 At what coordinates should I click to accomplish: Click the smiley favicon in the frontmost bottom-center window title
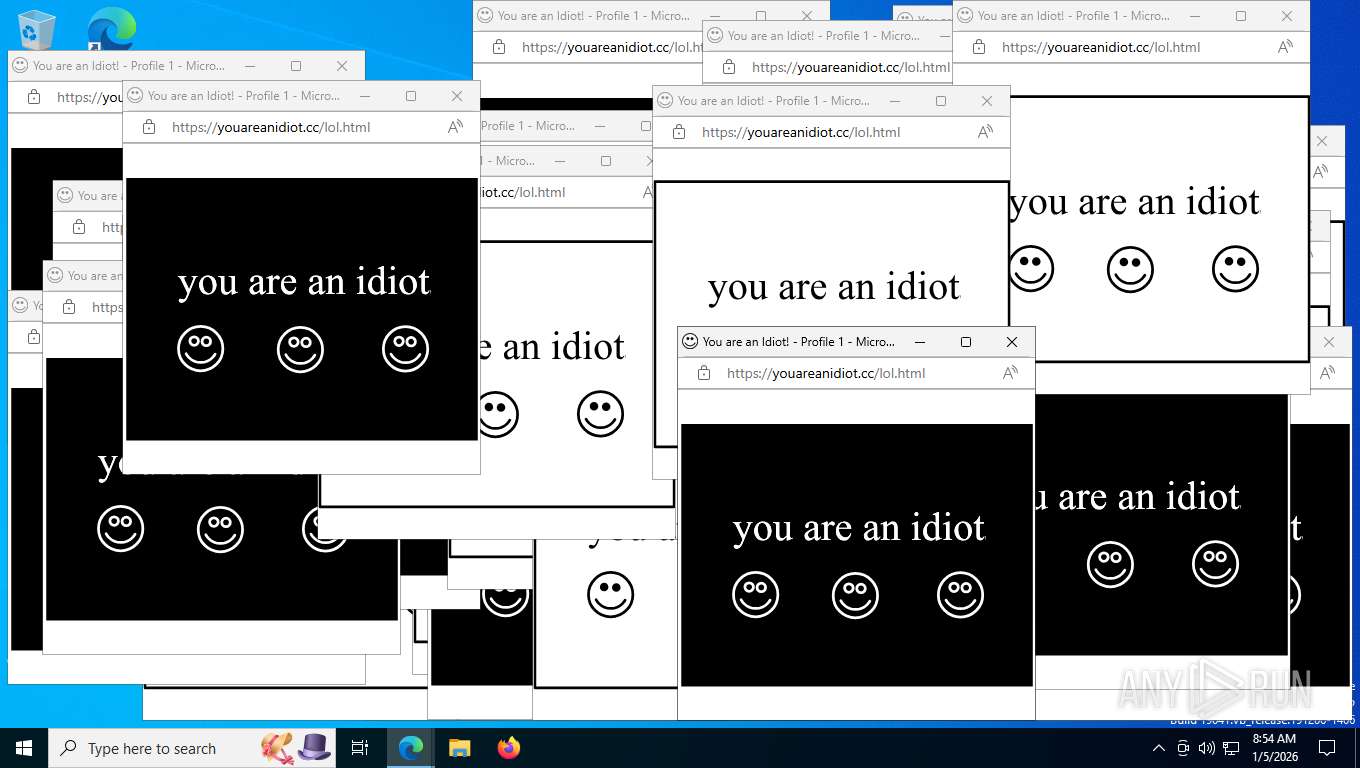(x=689, y=341)
